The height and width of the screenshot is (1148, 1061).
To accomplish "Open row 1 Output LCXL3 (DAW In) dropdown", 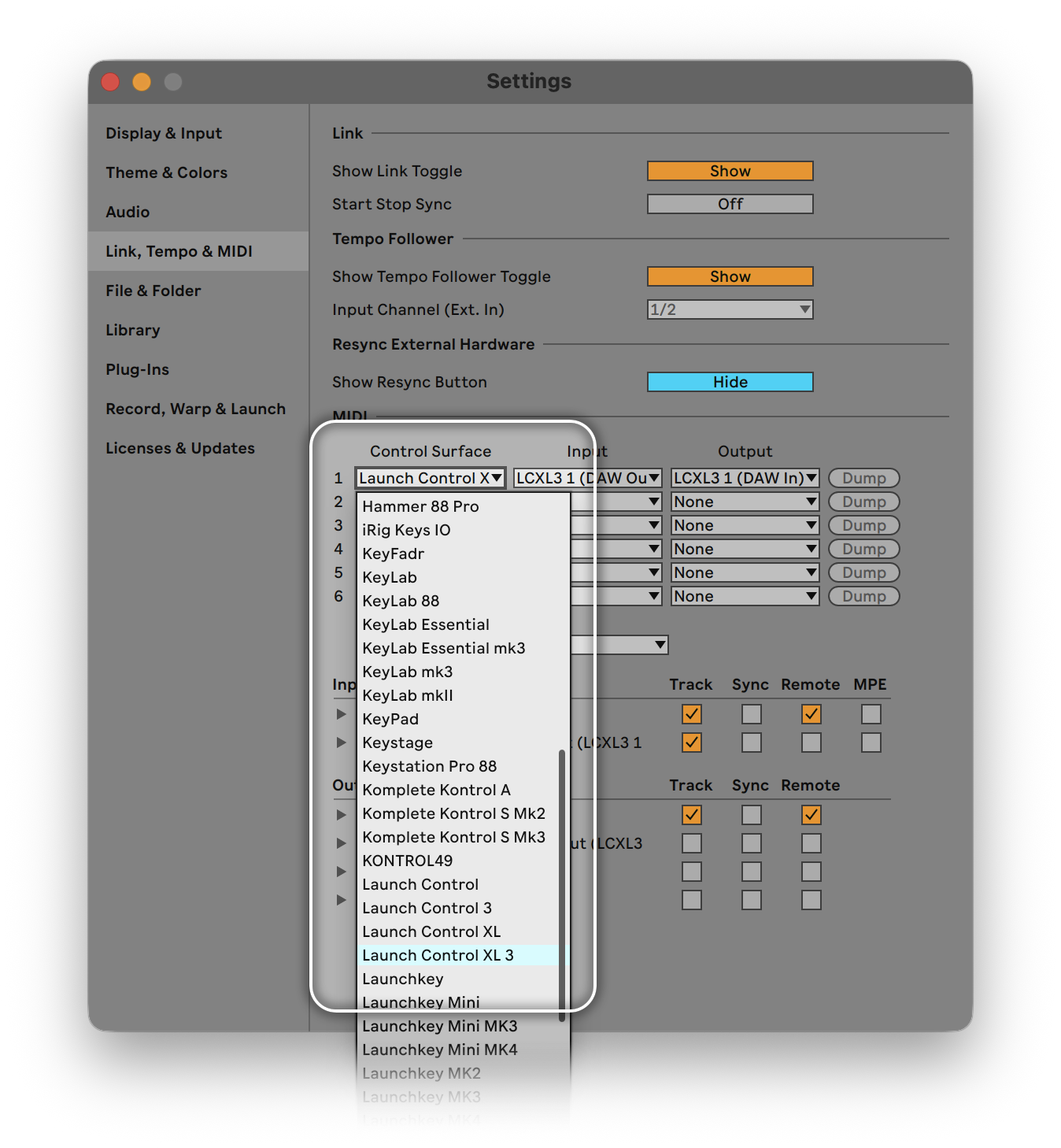I will (x=745, y=478).
